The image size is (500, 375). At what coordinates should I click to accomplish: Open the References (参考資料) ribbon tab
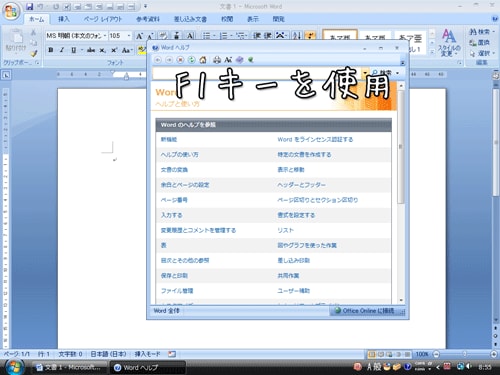[148, 19]
